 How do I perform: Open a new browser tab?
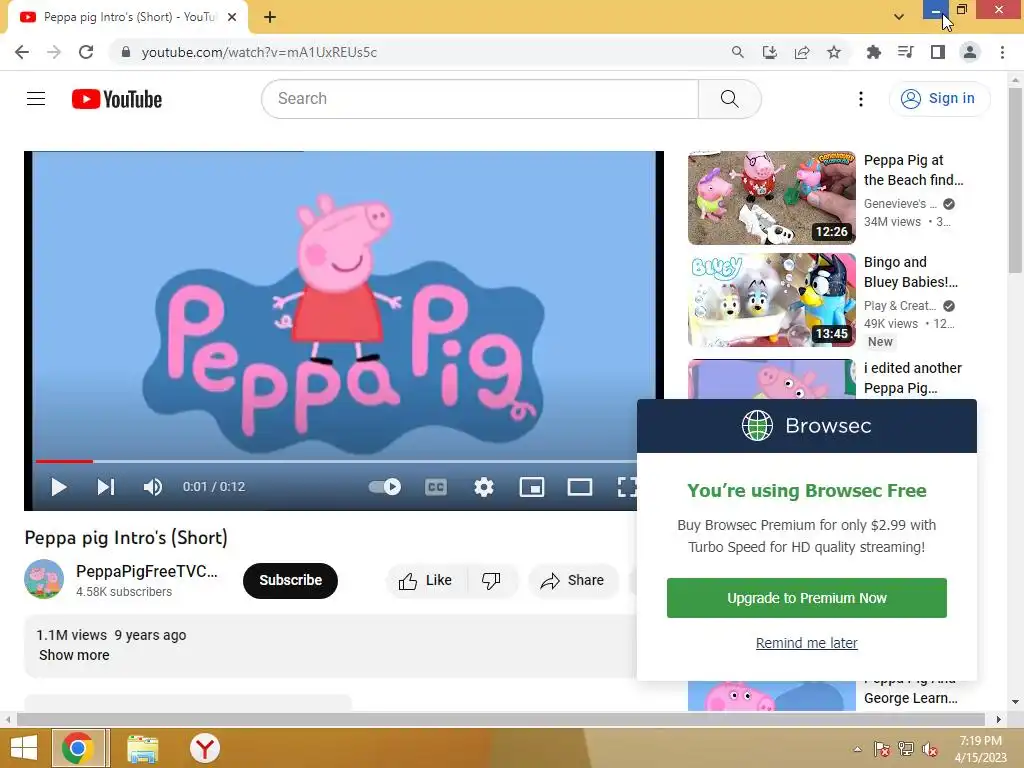270,17
